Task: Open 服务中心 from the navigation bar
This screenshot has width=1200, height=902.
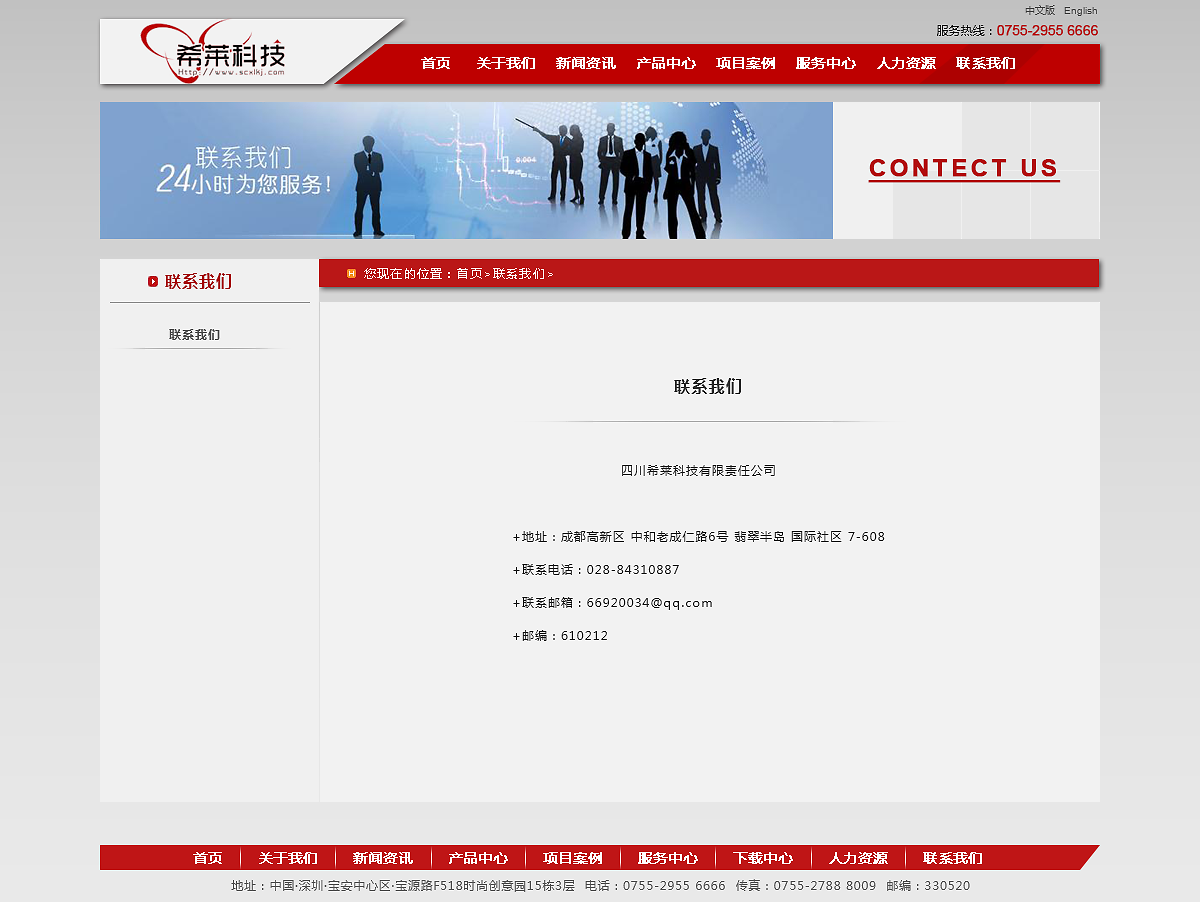Action: coord(825,63)
